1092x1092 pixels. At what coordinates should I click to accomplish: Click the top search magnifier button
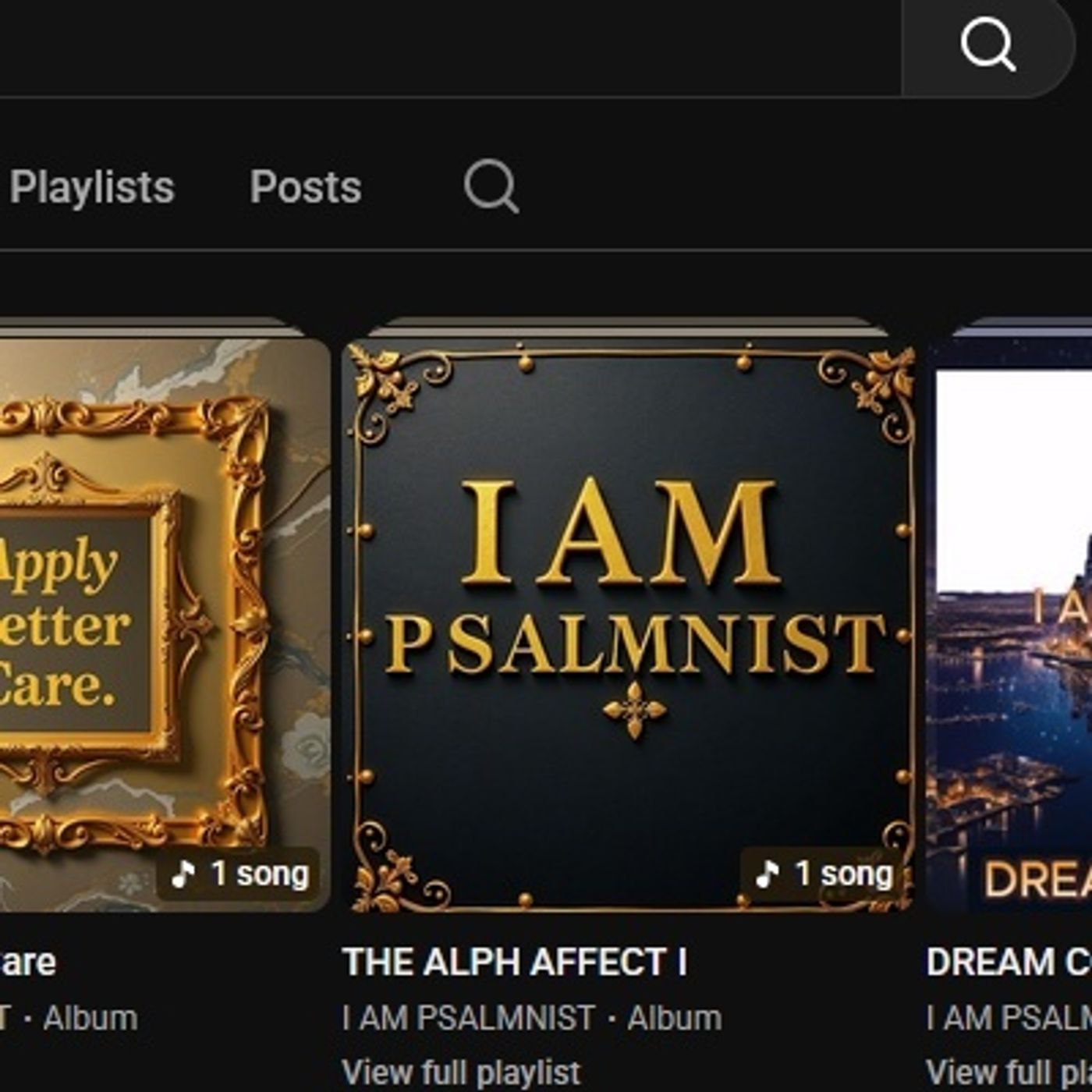coord(987,45)
